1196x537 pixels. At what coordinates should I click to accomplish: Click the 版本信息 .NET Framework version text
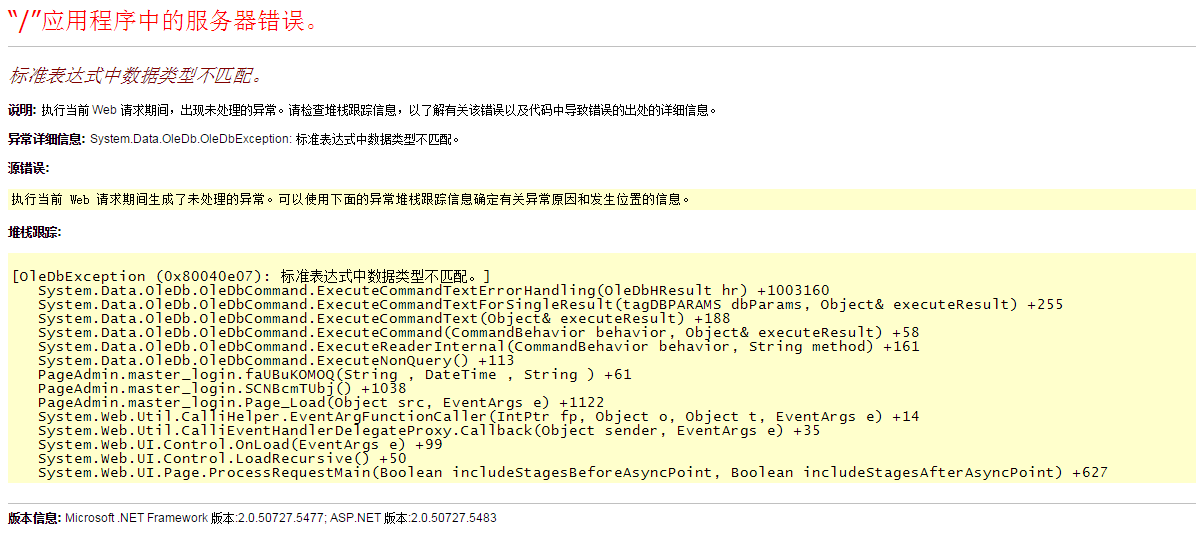coord(280,518)
